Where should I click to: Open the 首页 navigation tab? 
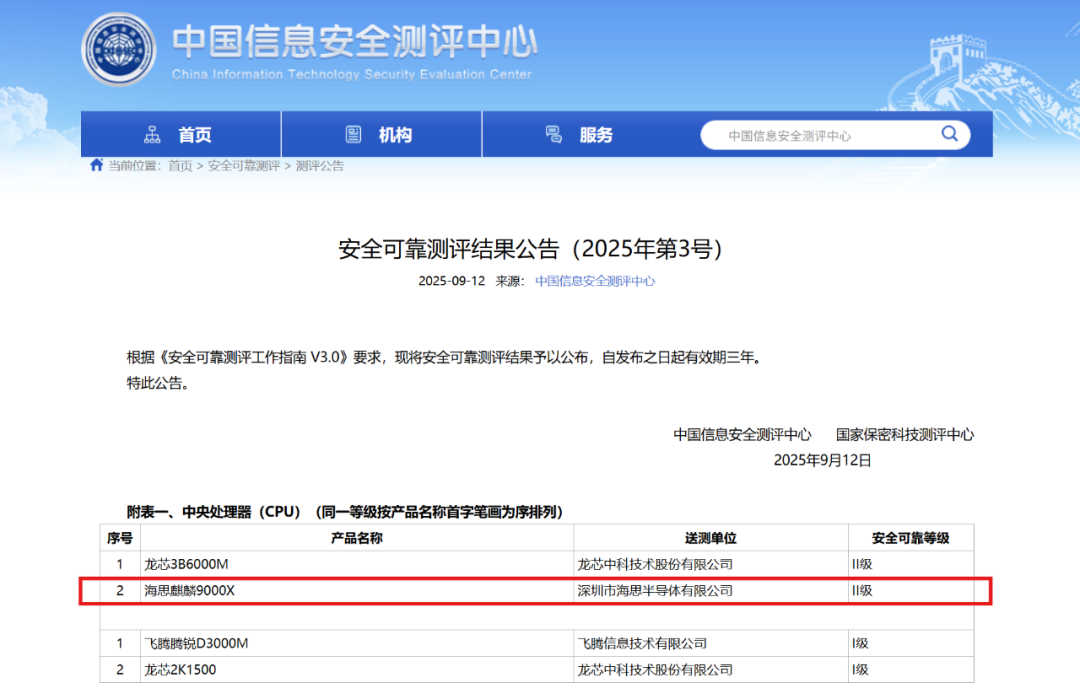point(194,135)
